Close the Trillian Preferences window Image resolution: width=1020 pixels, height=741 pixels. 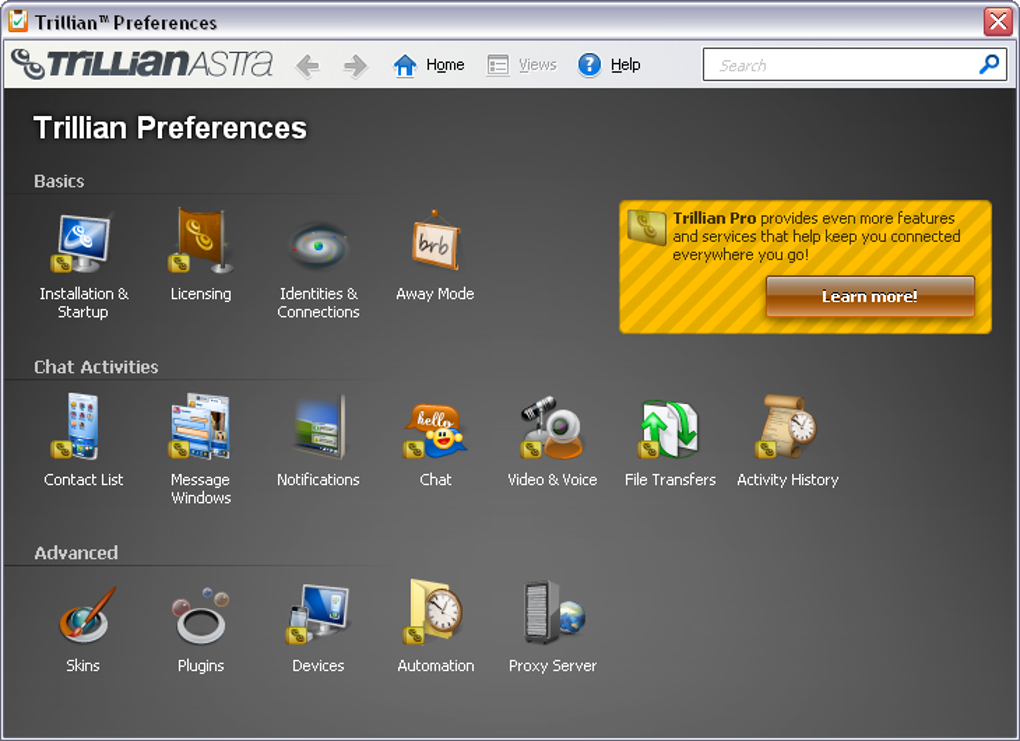[x=999, y=21]
